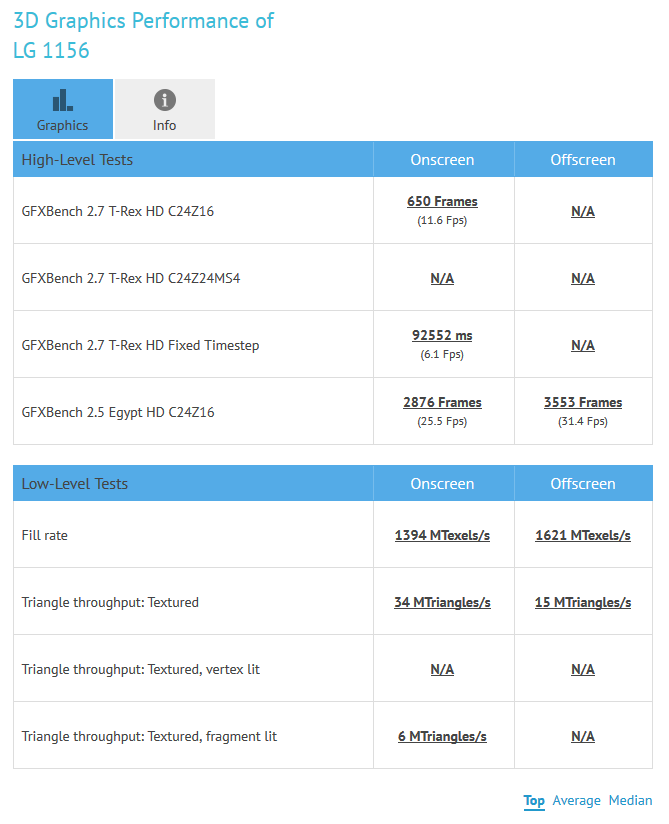This screenshot has width=669, height=824.
Task: Click GFXBench 2.7 T-Rex HD C24Z16 label
Action: click(118, 211)
